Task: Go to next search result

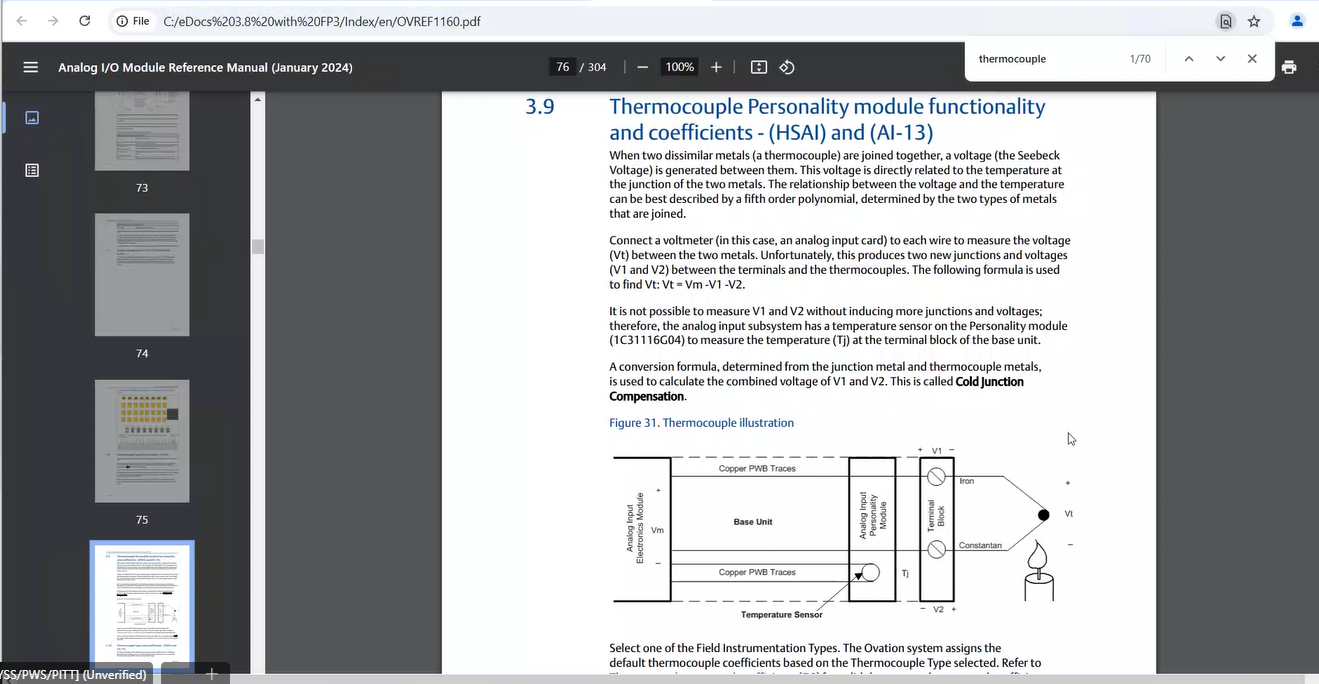Action: pos(1220,59)
